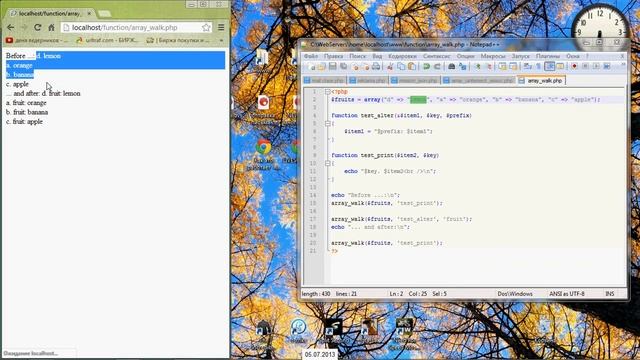Image resolution: width=640 pixels, height=360 pixels.
Task: Open the Макросы menu
Action: 493,56
